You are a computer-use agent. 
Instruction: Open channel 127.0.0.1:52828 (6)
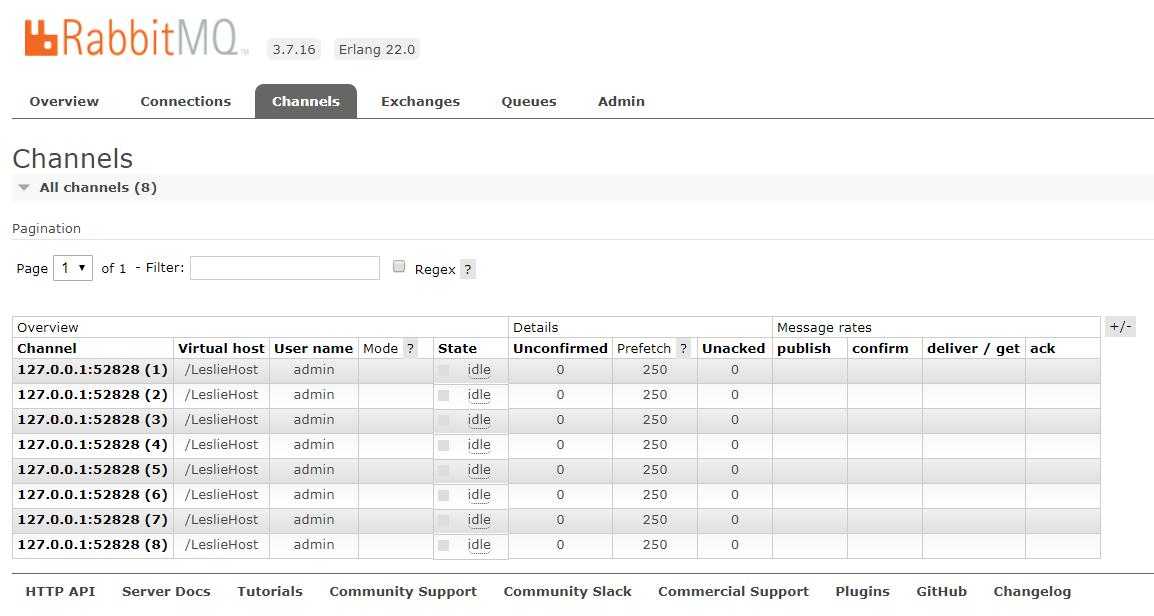93,495
